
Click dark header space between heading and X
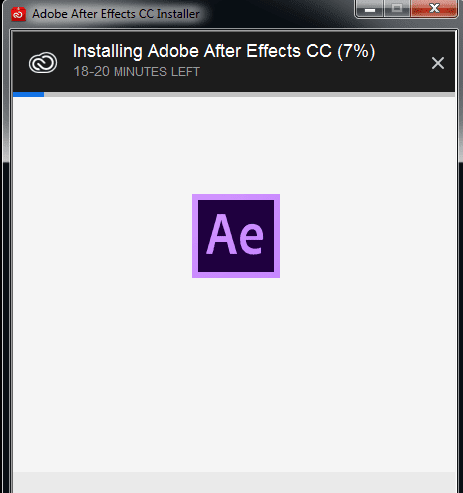click(403, 63)
